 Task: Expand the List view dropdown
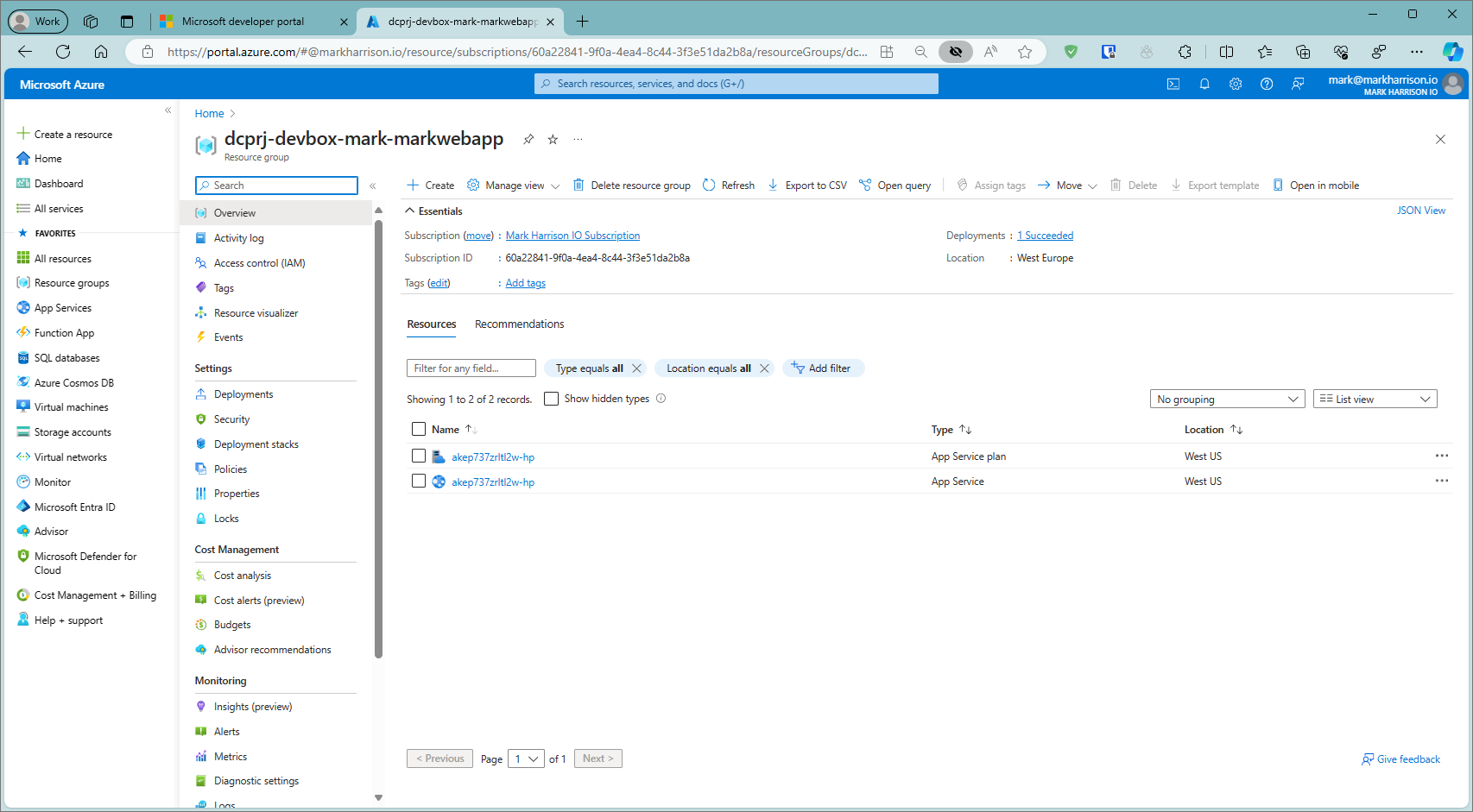[1375, 399]
